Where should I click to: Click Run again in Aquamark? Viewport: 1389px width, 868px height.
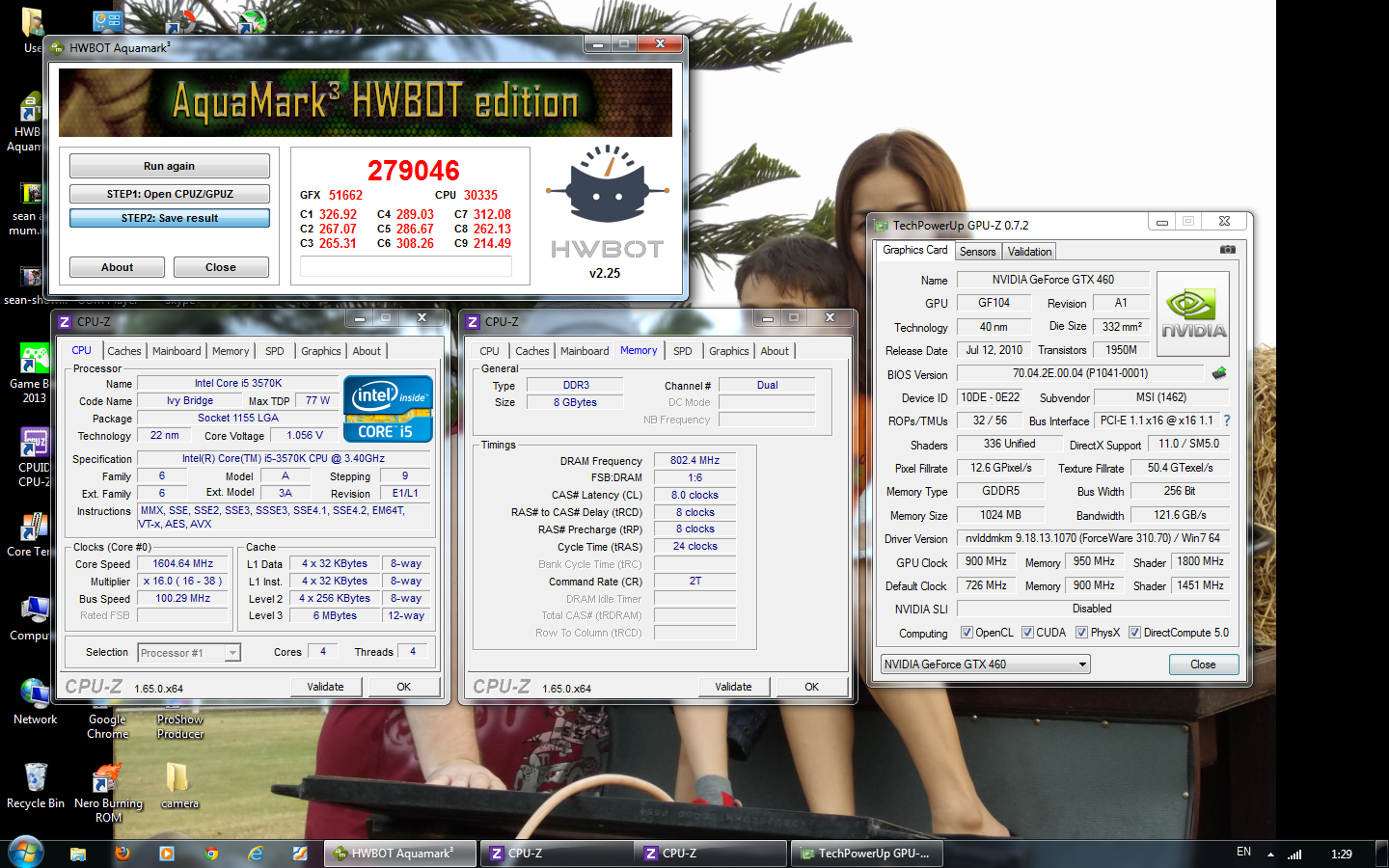coord(169,166)
